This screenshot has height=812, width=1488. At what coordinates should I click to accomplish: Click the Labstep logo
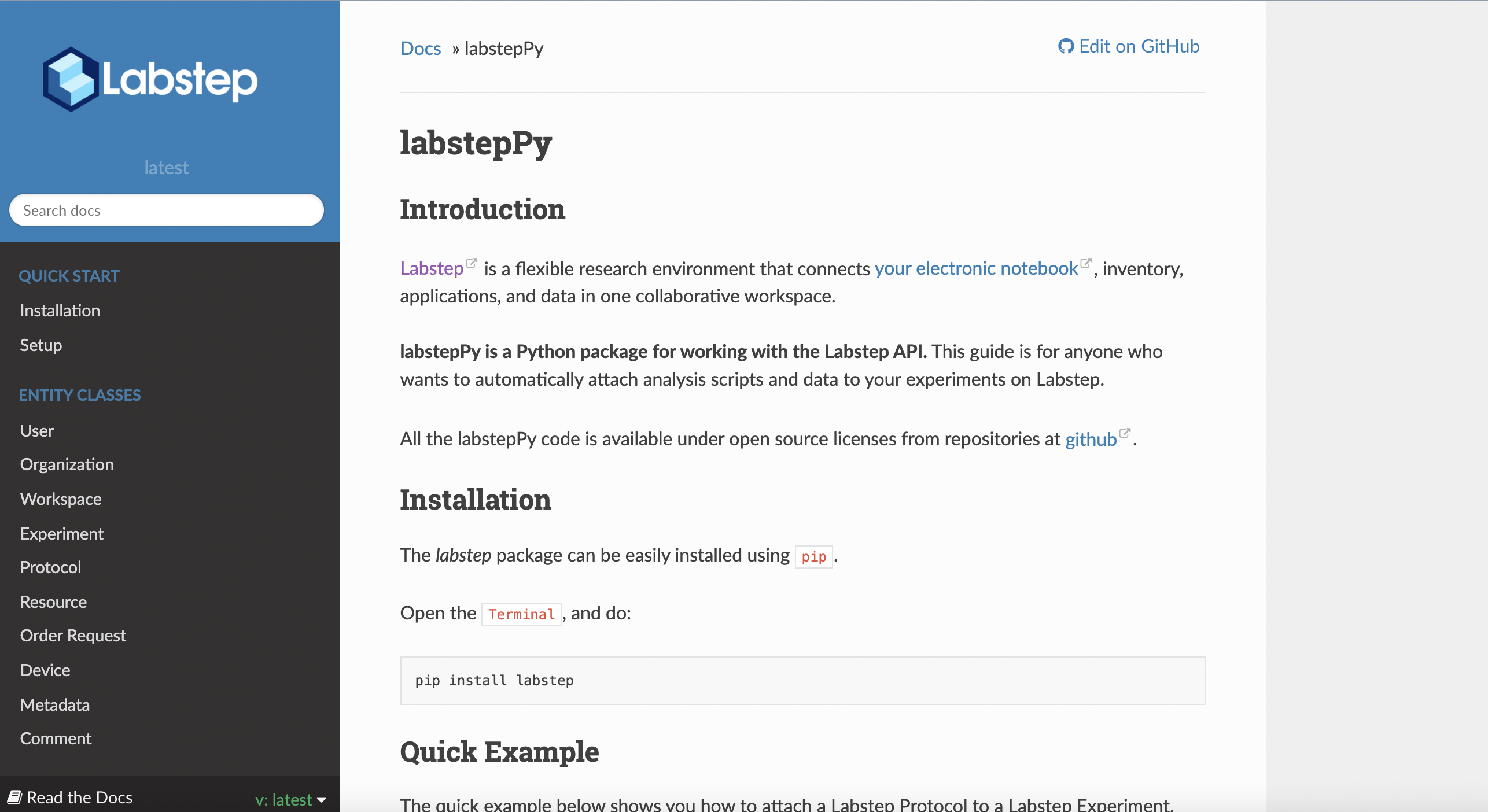(149, 79)
